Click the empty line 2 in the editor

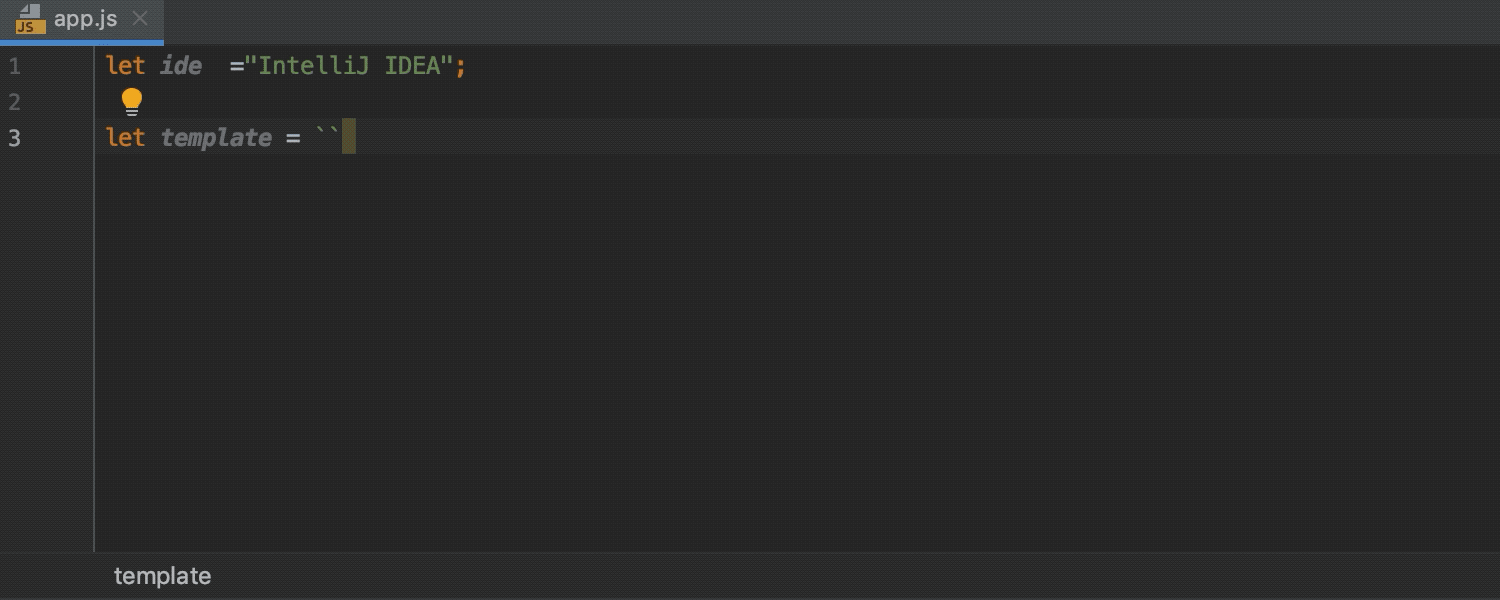(300, 101)
